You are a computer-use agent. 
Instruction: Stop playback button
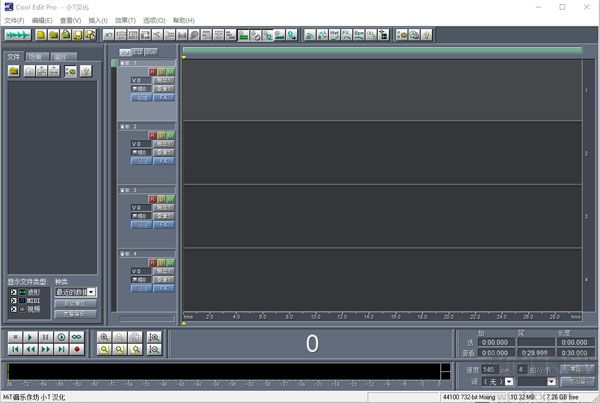click(x=15, y=337)
